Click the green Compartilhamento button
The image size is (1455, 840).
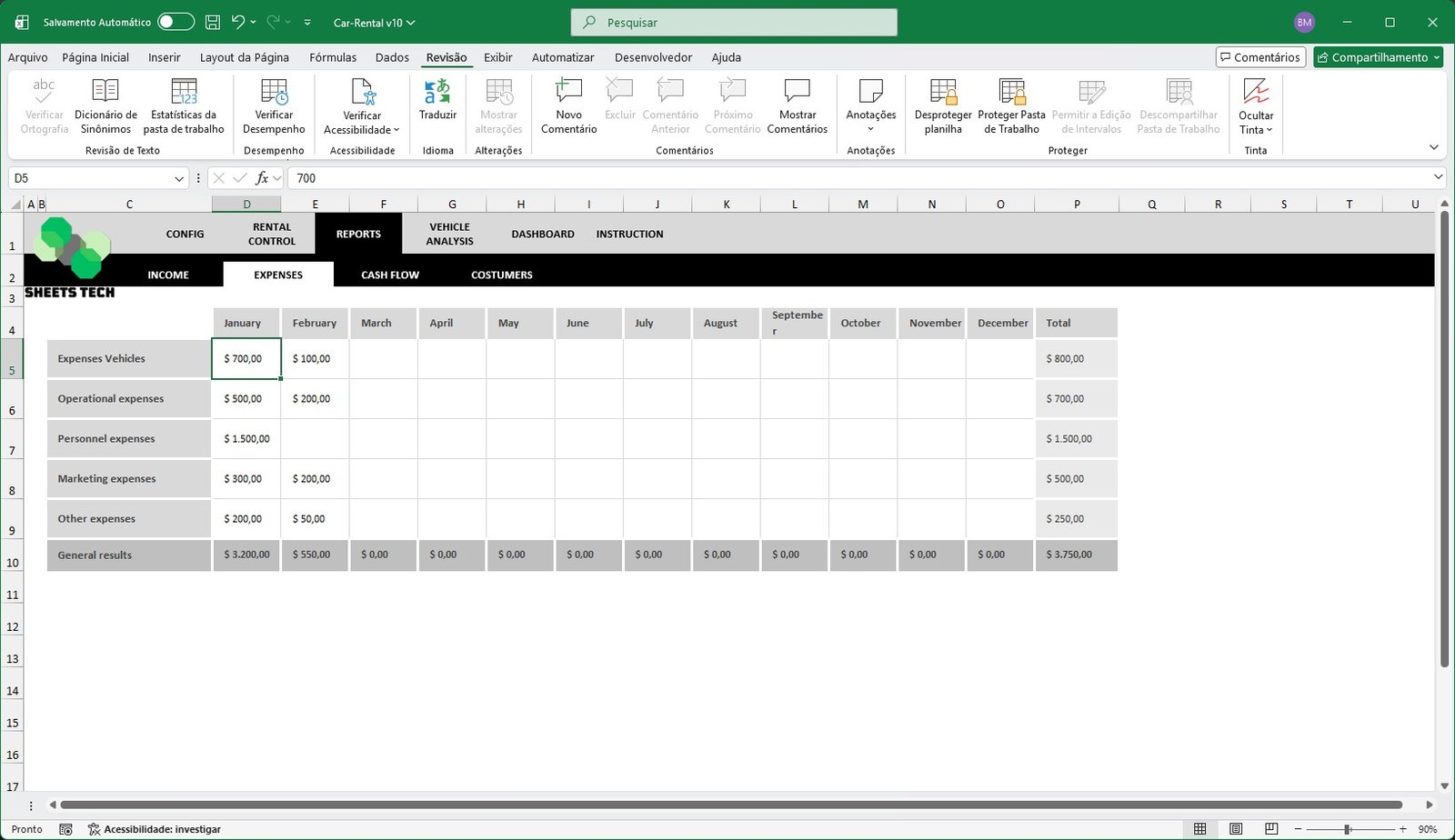click(x=1378, y=56)
